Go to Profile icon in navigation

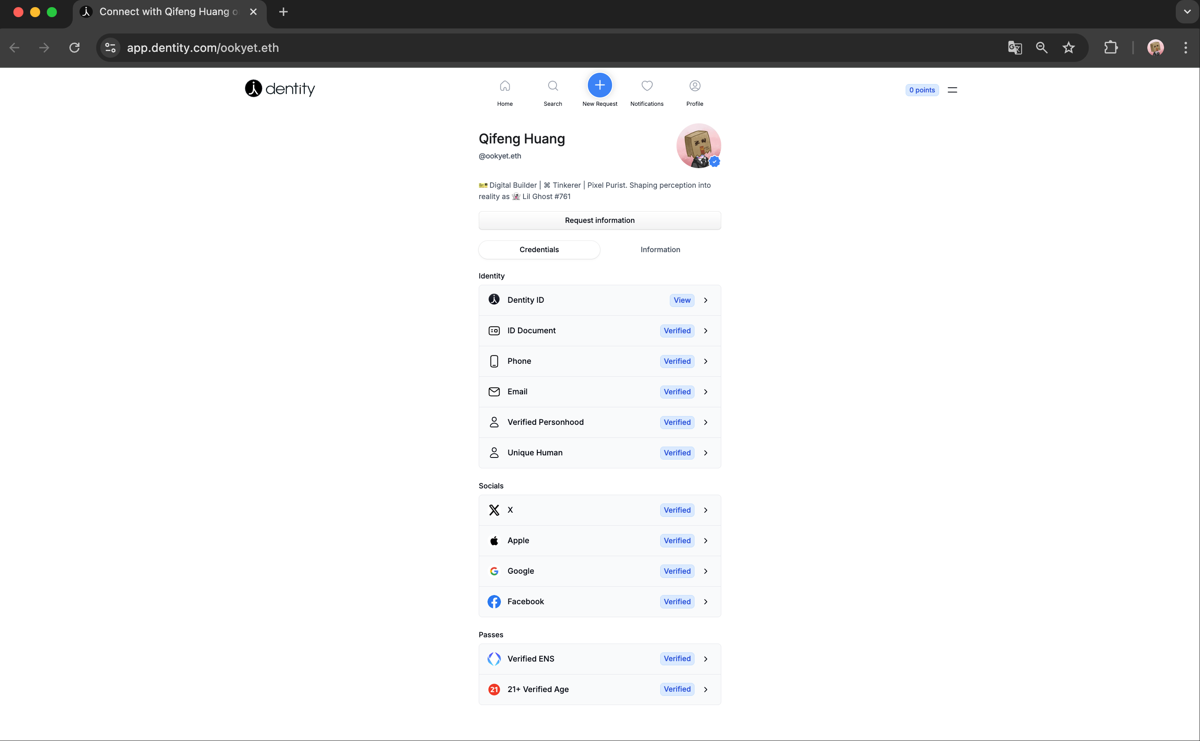pyautogui.click(x=695, y=87)
